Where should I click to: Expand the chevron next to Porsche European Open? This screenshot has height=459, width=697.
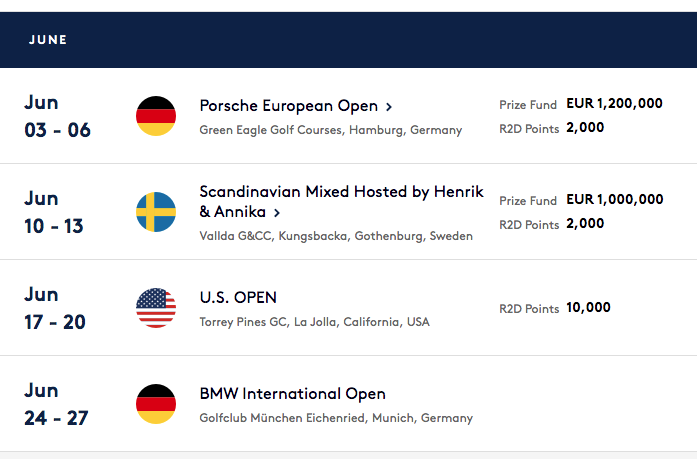coord(389,106)
